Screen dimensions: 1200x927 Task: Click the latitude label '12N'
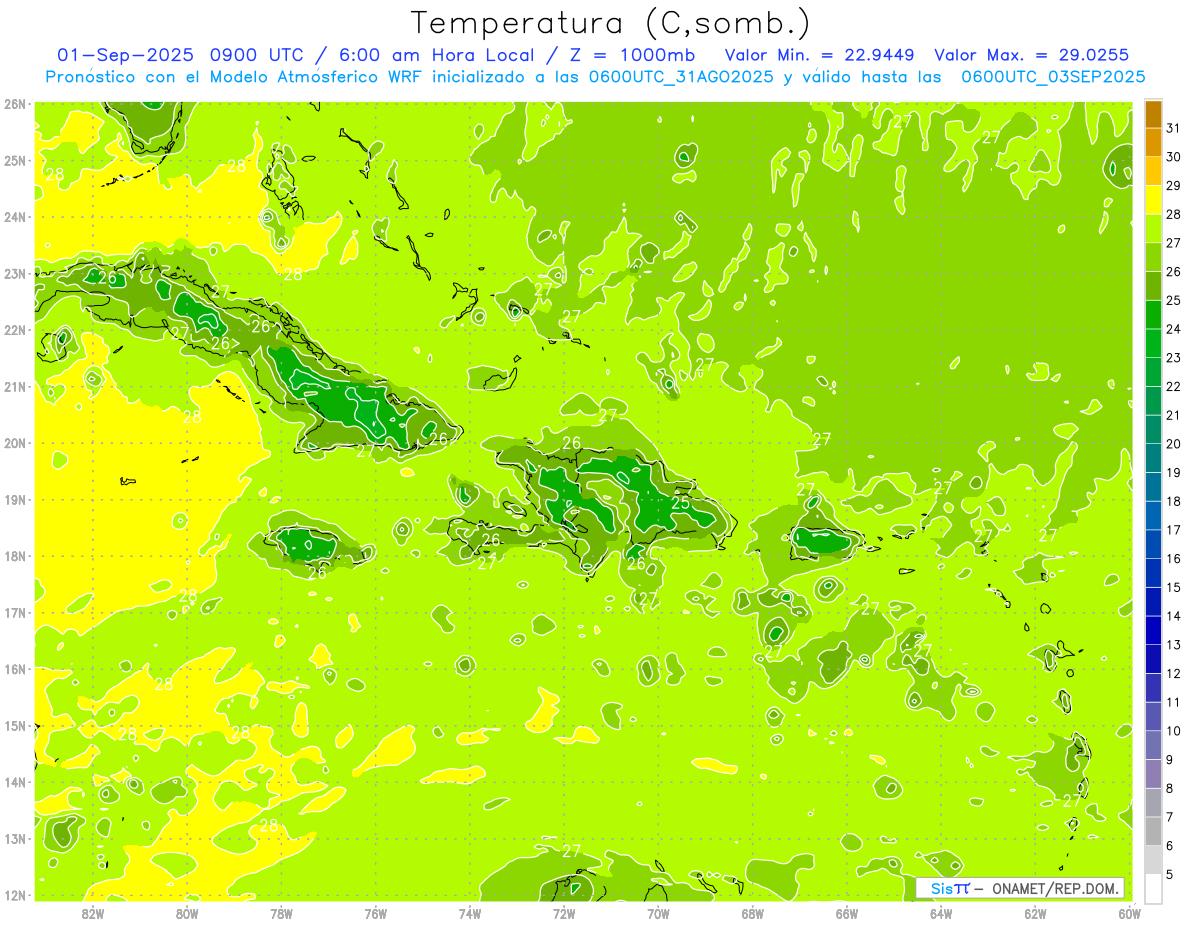tap(14, 895)
